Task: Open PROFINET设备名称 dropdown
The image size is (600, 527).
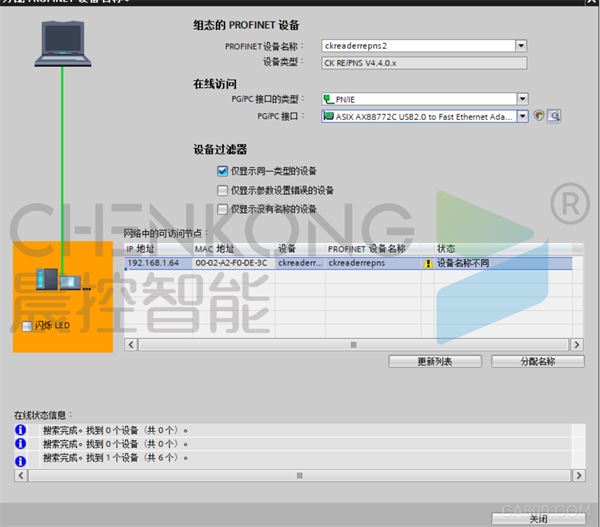Action: pos(521,46)
